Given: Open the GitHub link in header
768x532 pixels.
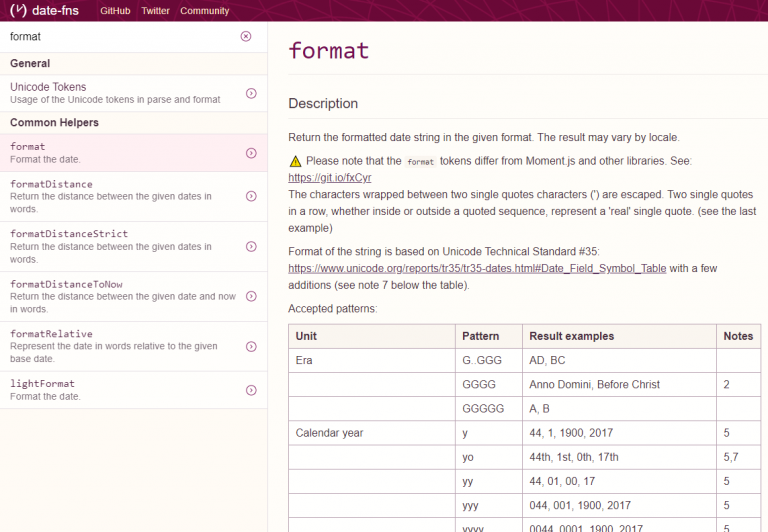Looking at the screenshot, I should (115, 11).
